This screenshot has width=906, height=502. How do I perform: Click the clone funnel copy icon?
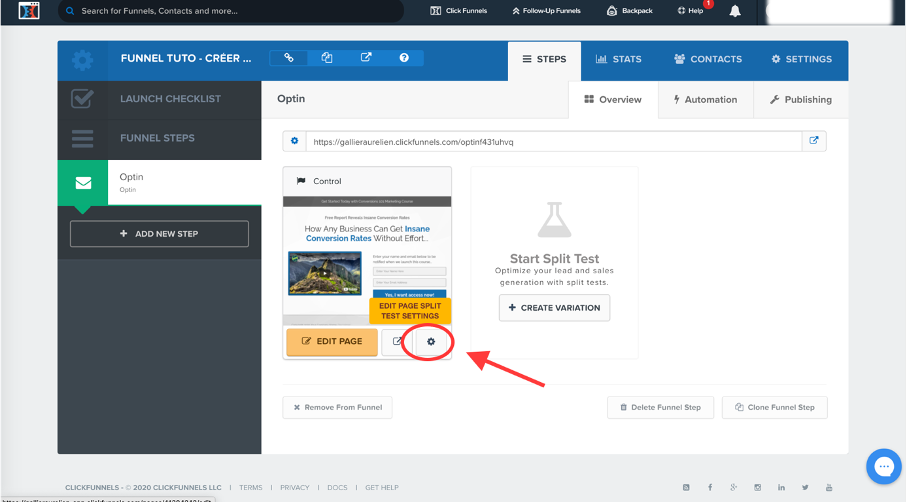pyautogui.click(x=327, y=58)
